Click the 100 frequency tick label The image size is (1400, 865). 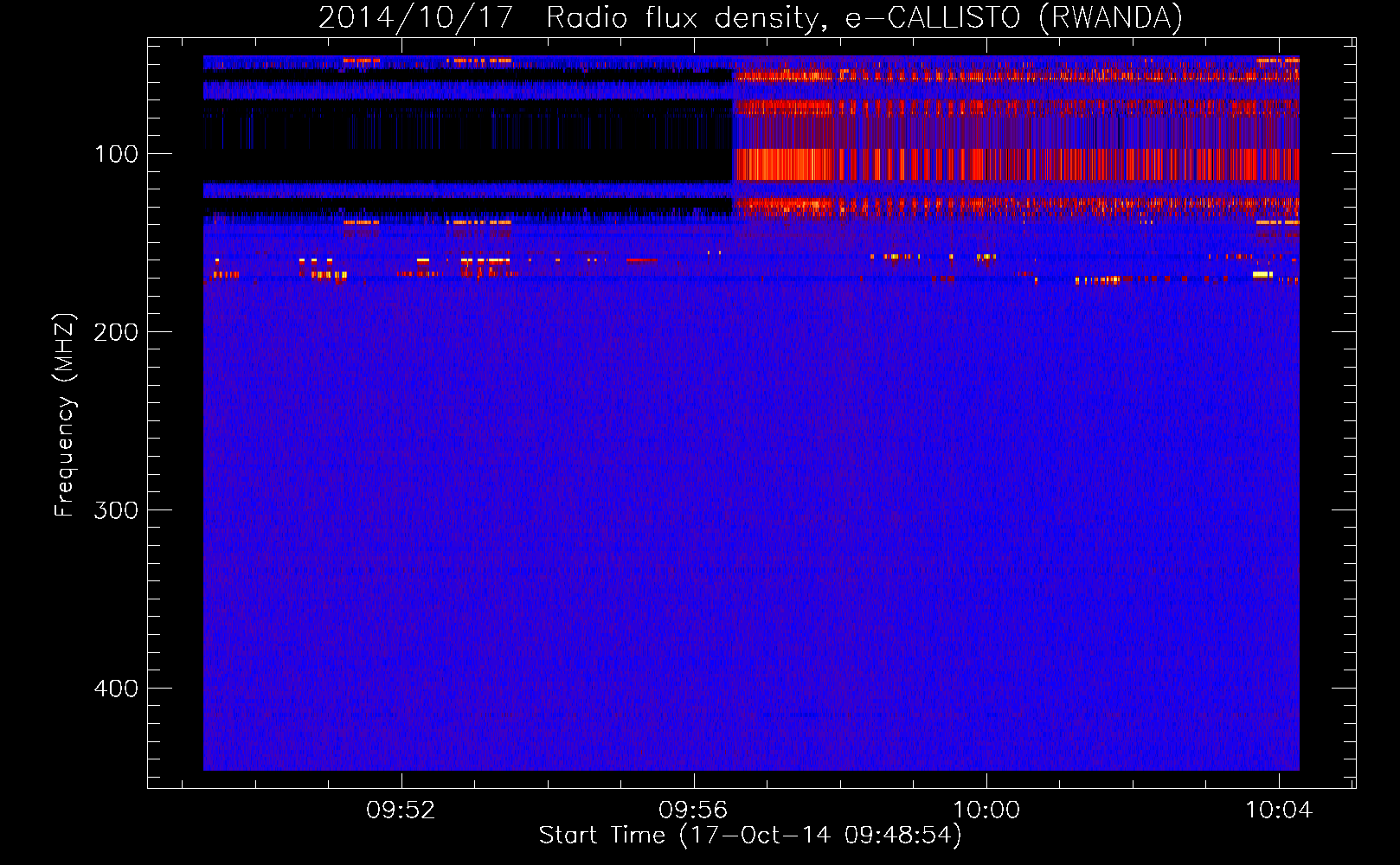pyautogui.click(x=117, y=154)
